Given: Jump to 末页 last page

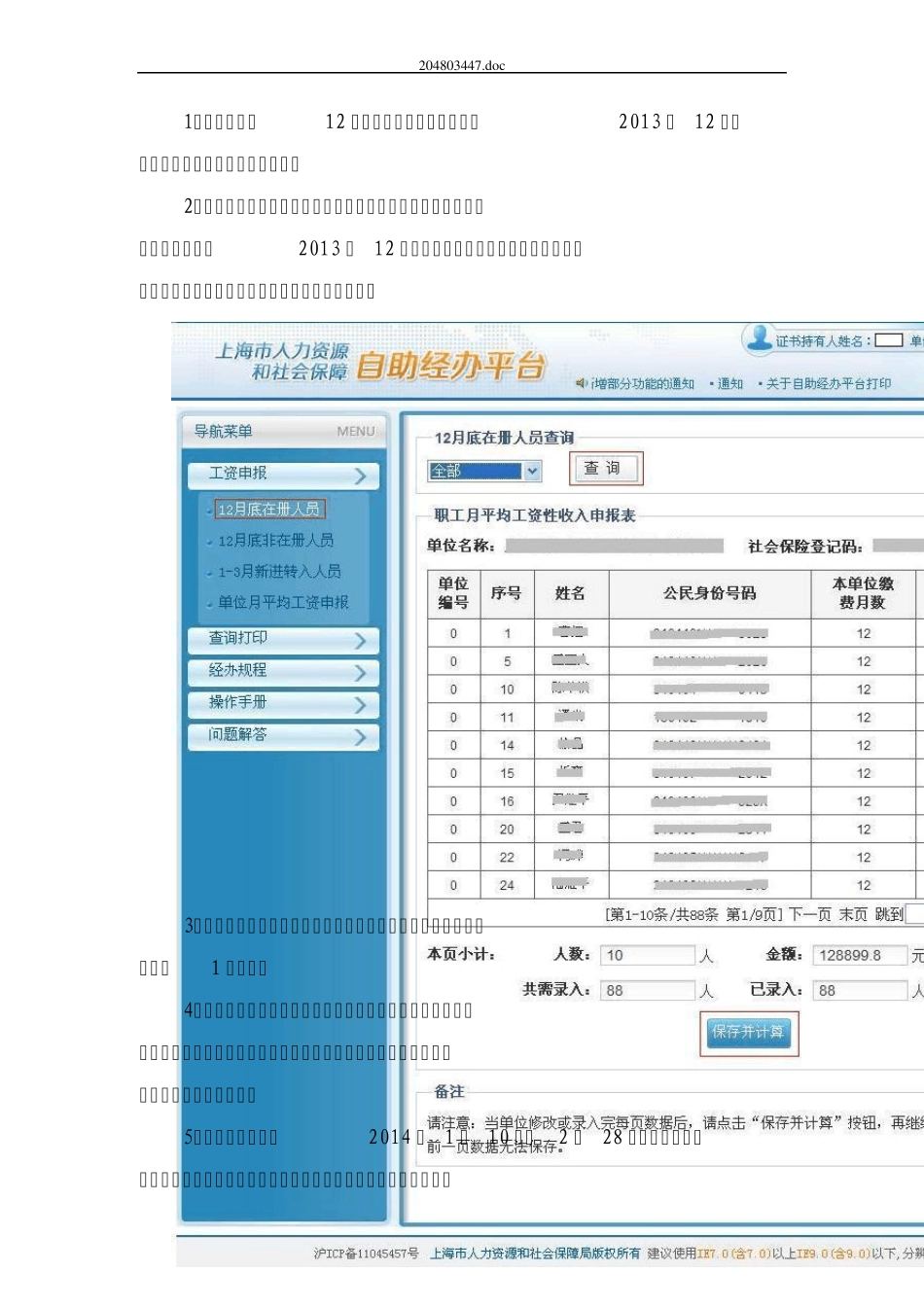Looking at the screenshot, I should [853, 914].
